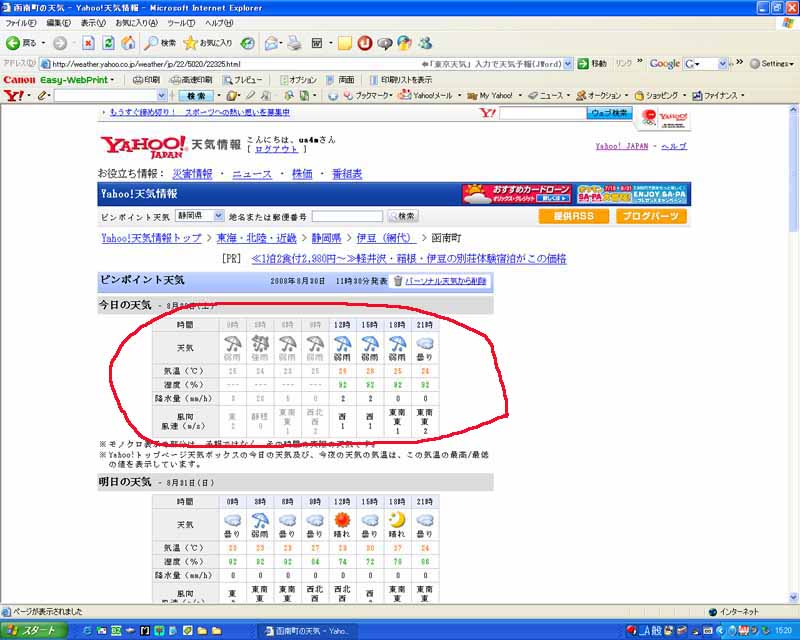The height and width of the screenshot is (640, 800).
Task: Click Easy-WebPrint 高速印刷 fast print button
Action: click(x=191, y=80)
